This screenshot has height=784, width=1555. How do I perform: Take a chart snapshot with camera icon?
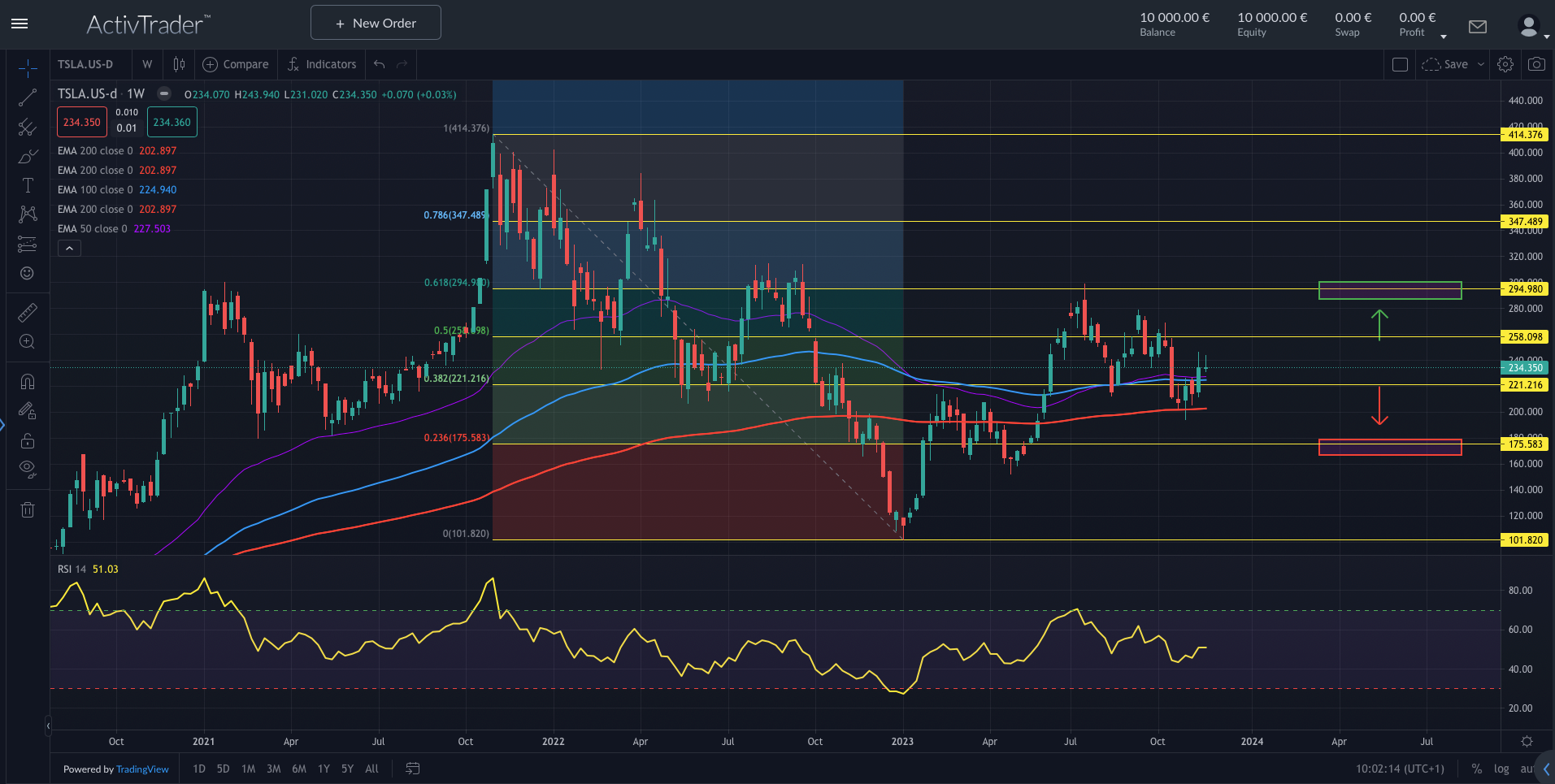pos(1536,64)
